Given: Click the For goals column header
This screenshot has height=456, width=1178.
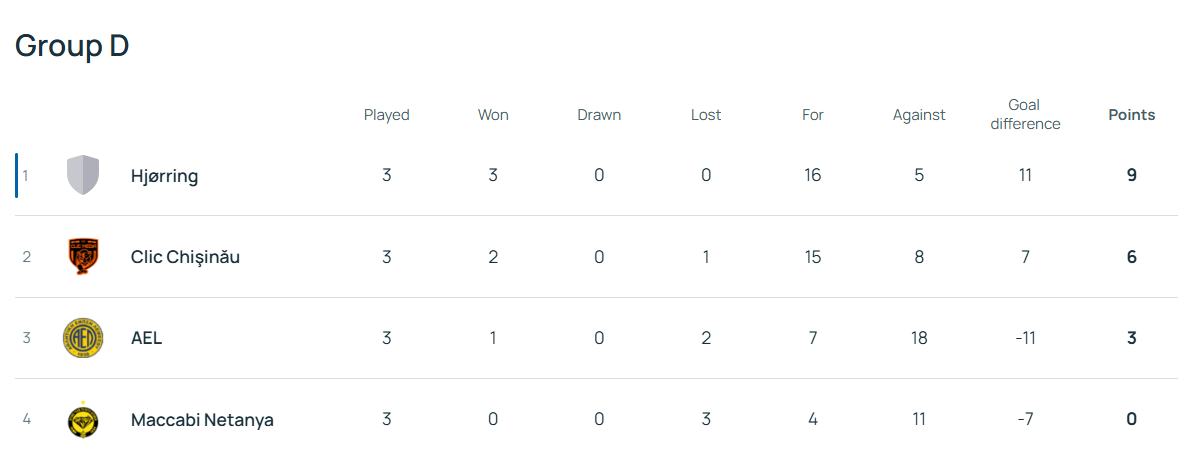Looking at the screenshot, I should click(x=812, y=115).
